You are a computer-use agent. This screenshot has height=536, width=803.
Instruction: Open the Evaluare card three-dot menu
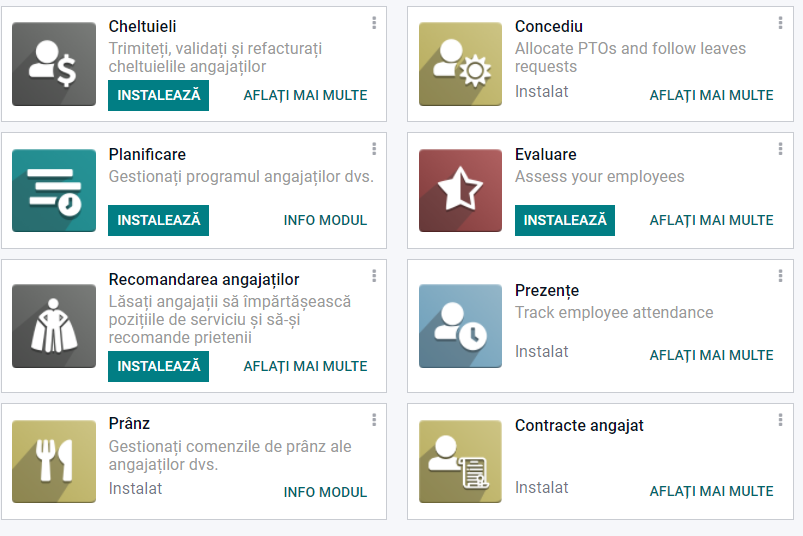coord(780,149)
